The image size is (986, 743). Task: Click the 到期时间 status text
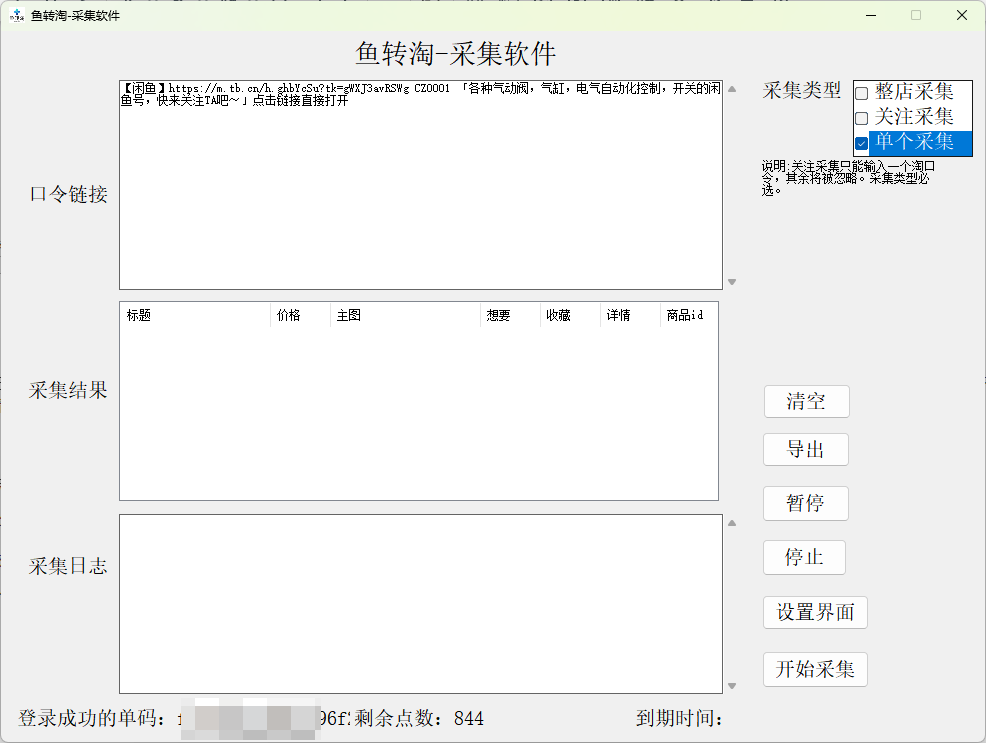click(x=679, y=718)
